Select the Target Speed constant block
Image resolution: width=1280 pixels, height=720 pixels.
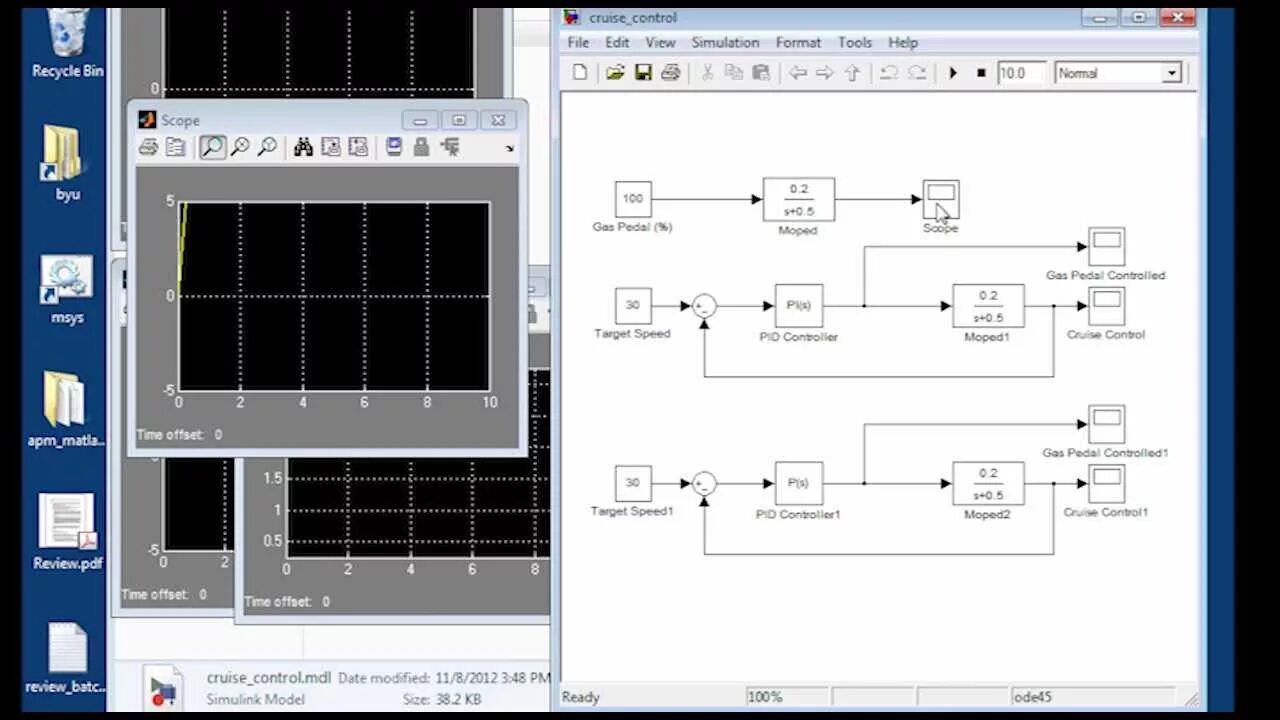coord(633,305)
